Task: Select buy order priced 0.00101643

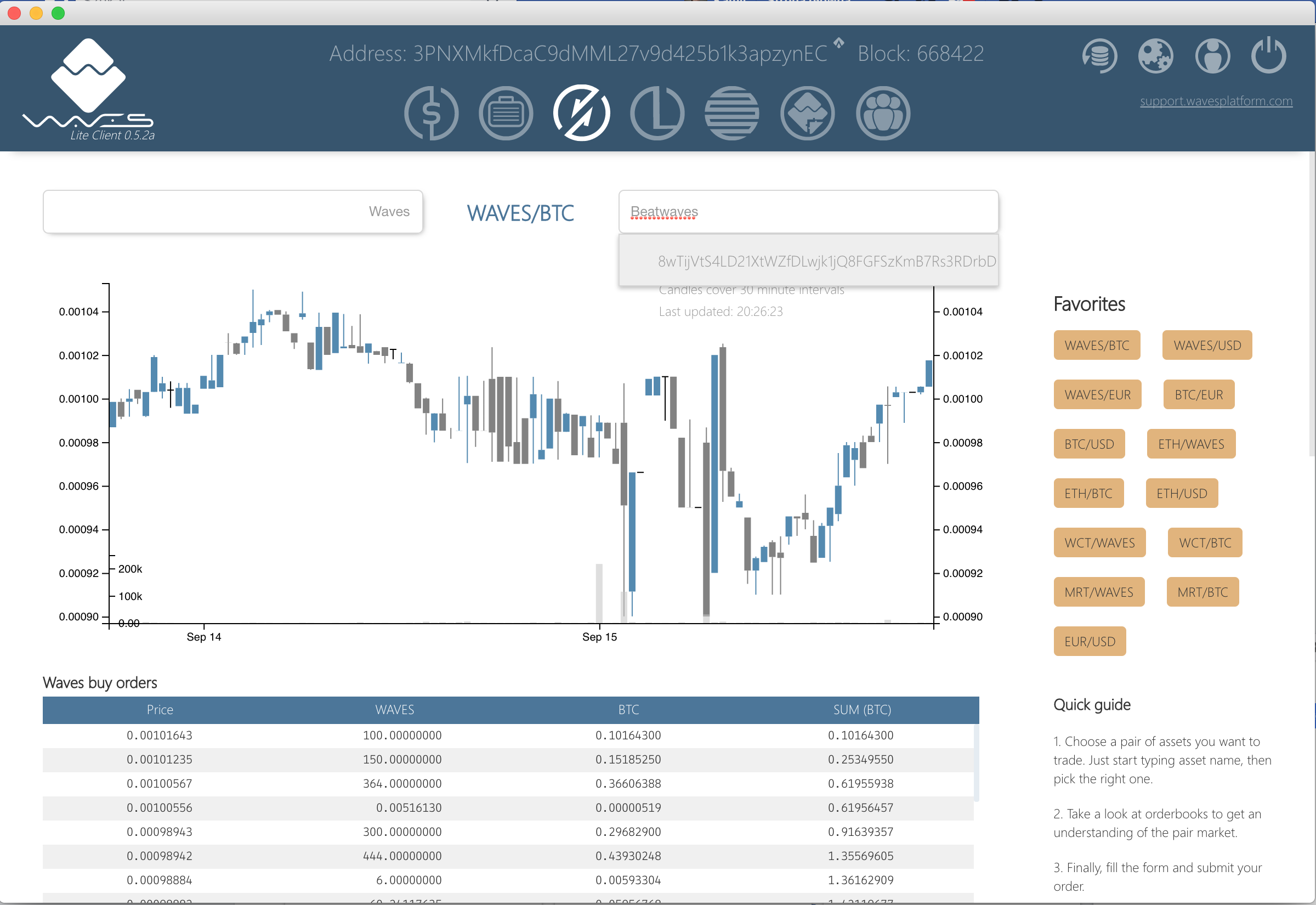Action: click(x=508, y=736)
